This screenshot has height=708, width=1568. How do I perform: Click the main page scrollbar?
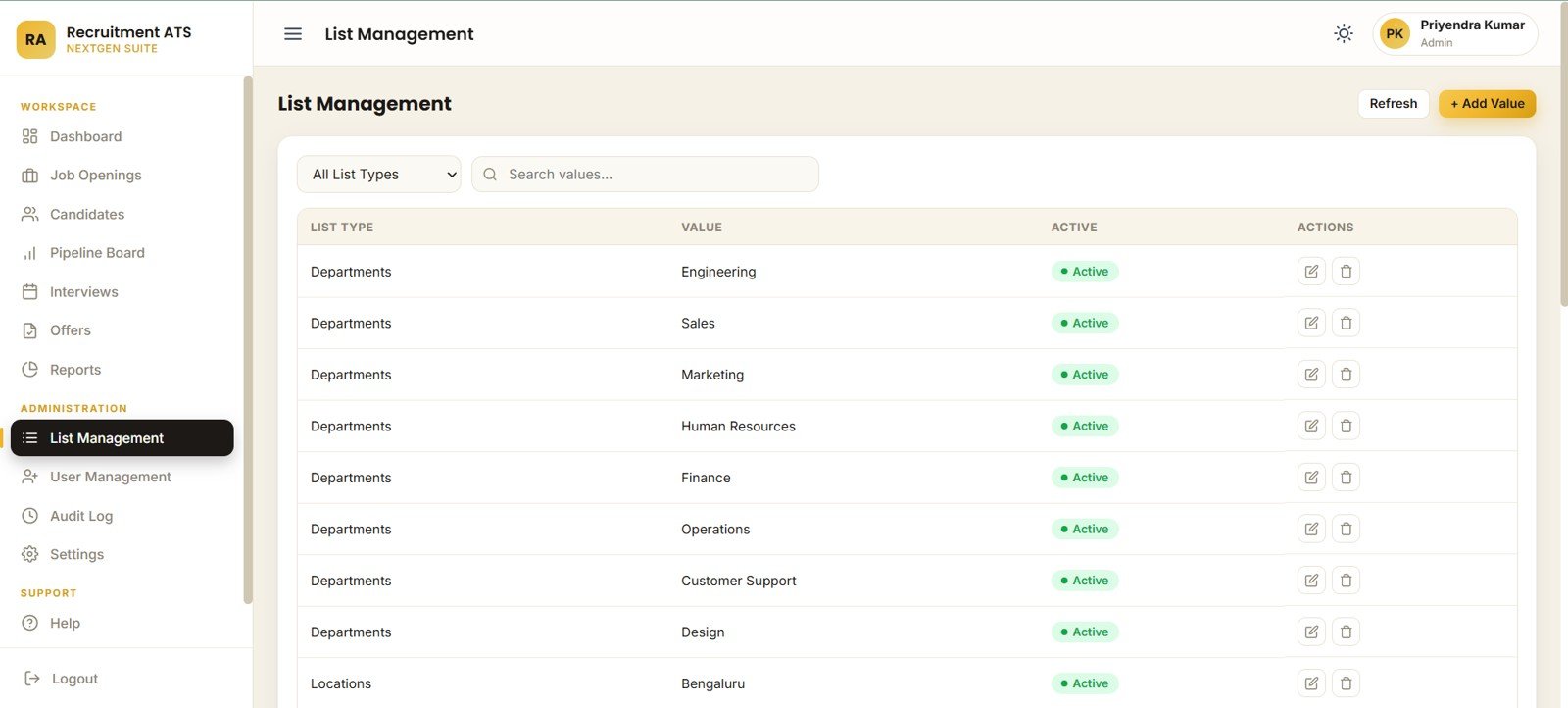(1564, 157)
